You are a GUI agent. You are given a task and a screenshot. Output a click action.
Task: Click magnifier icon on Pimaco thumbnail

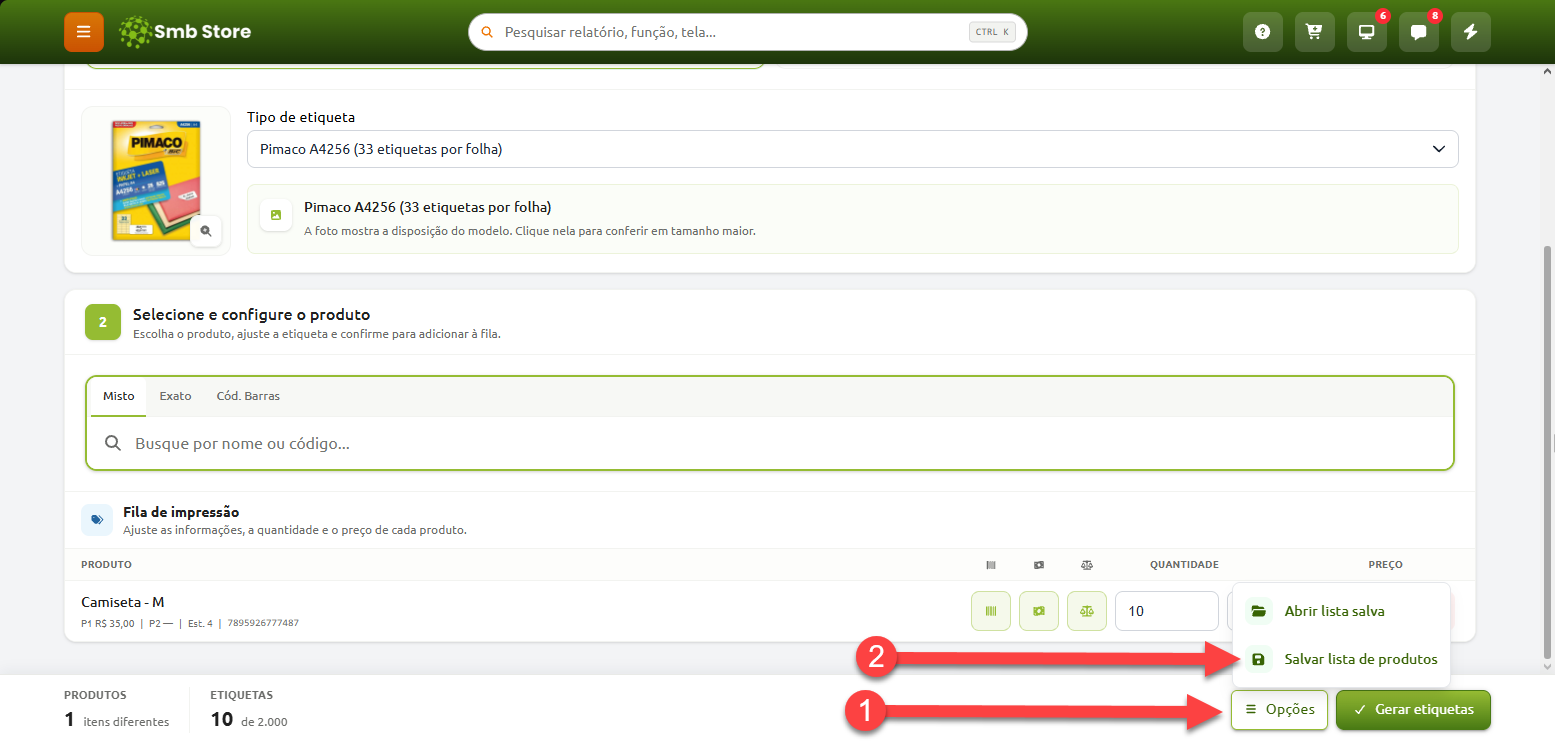pyautogui.click(x=206, y=231)
